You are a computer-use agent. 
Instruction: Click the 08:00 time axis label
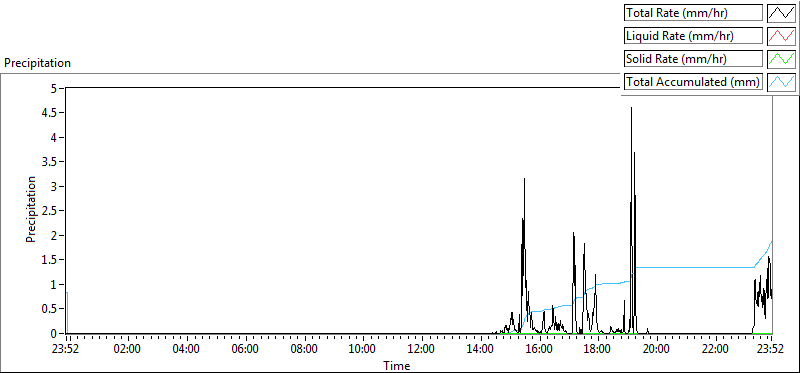click(304, 350)
